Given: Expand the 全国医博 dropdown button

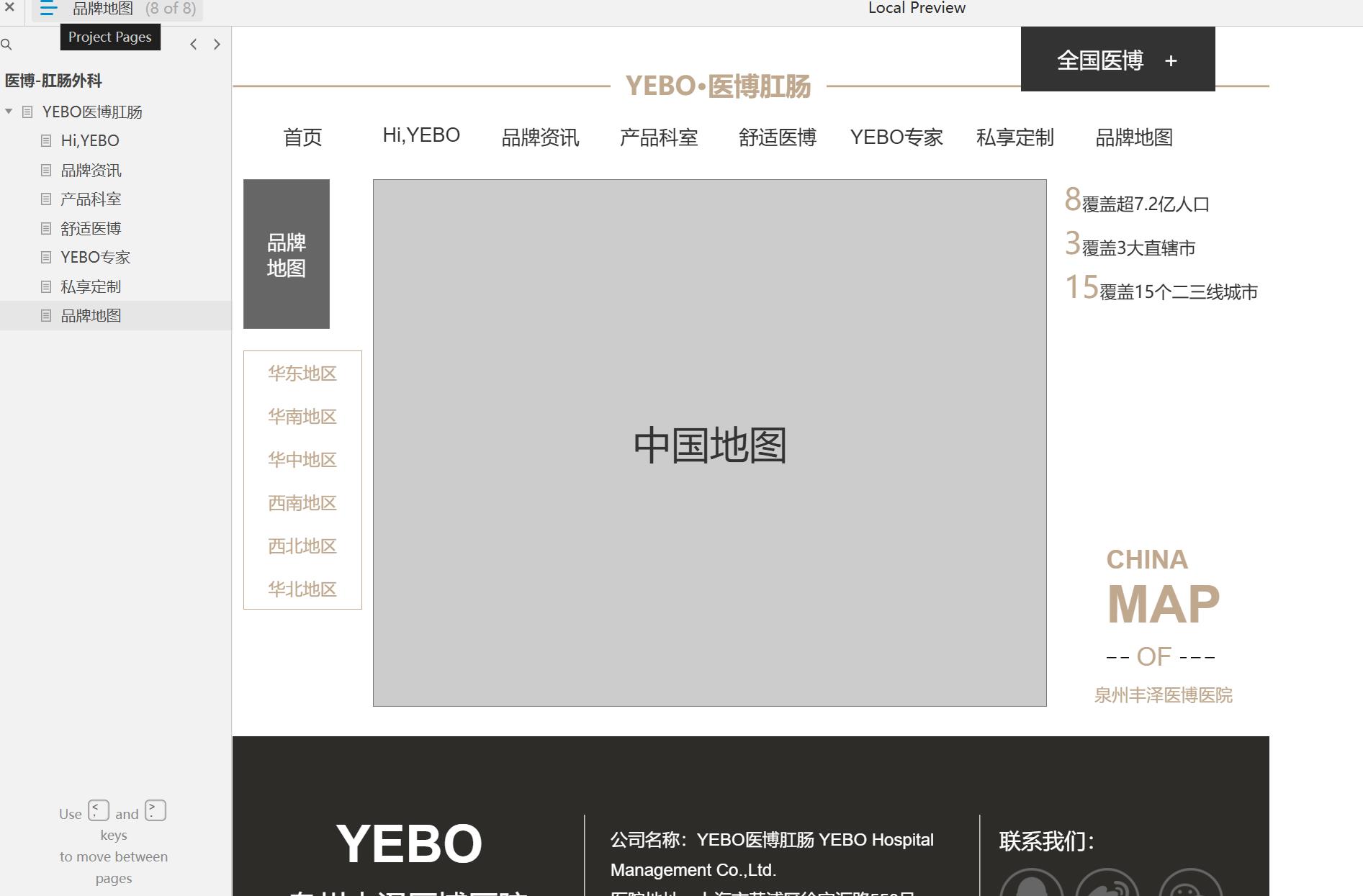Looking at the screenshot, I should (1117, 60).
